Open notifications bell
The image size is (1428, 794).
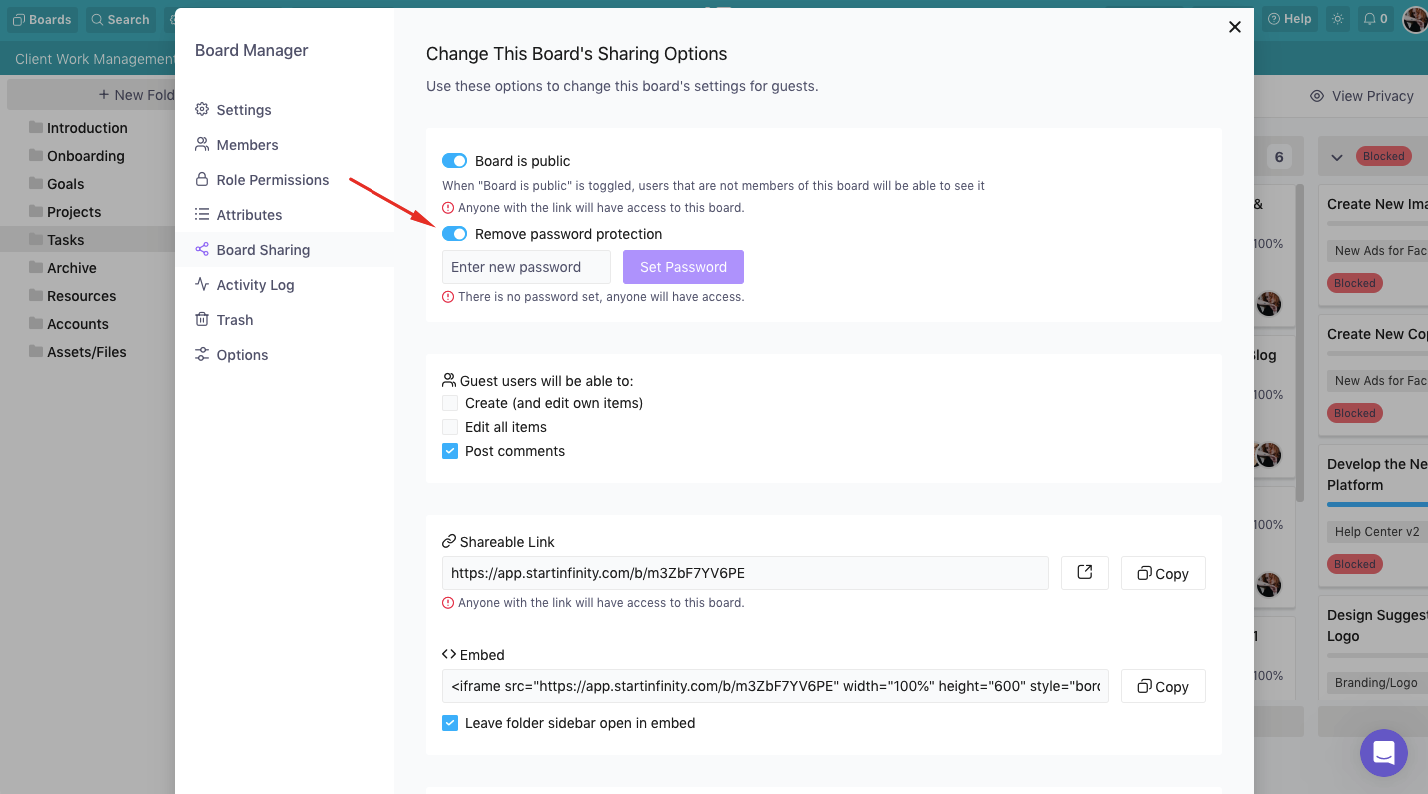point(1375,19)
